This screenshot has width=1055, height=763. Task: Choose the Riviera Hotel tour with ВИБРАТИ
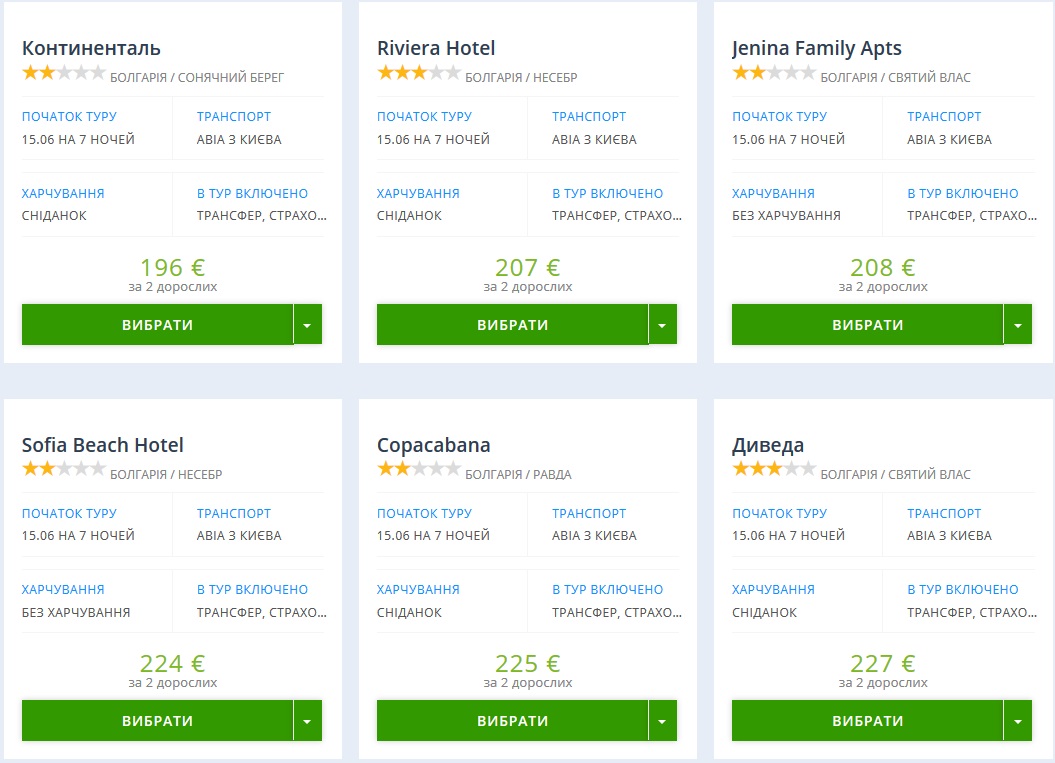pos(512,325)
